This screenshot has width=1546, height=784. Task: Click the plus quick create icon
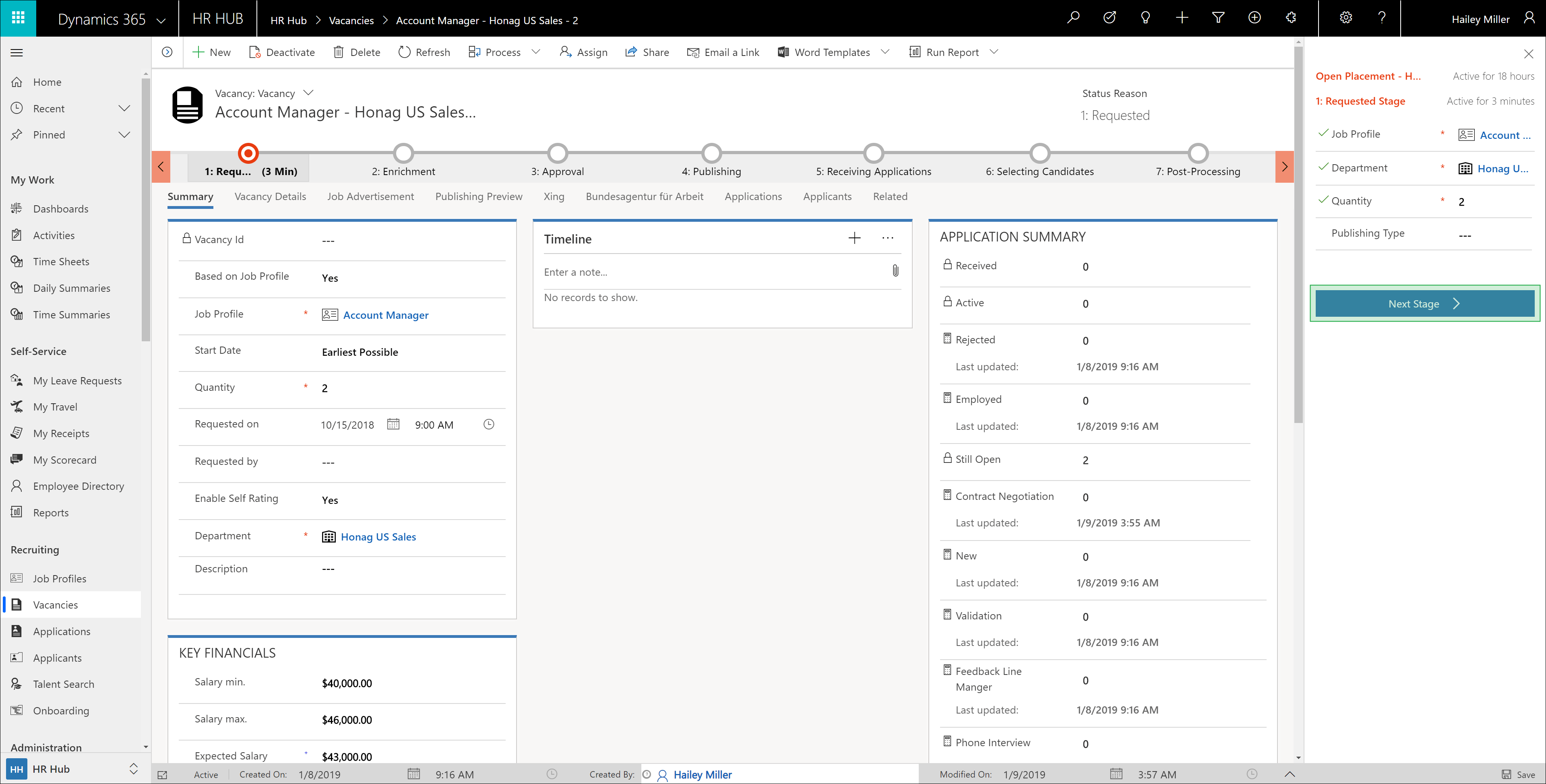click(x=1182, y=18)
